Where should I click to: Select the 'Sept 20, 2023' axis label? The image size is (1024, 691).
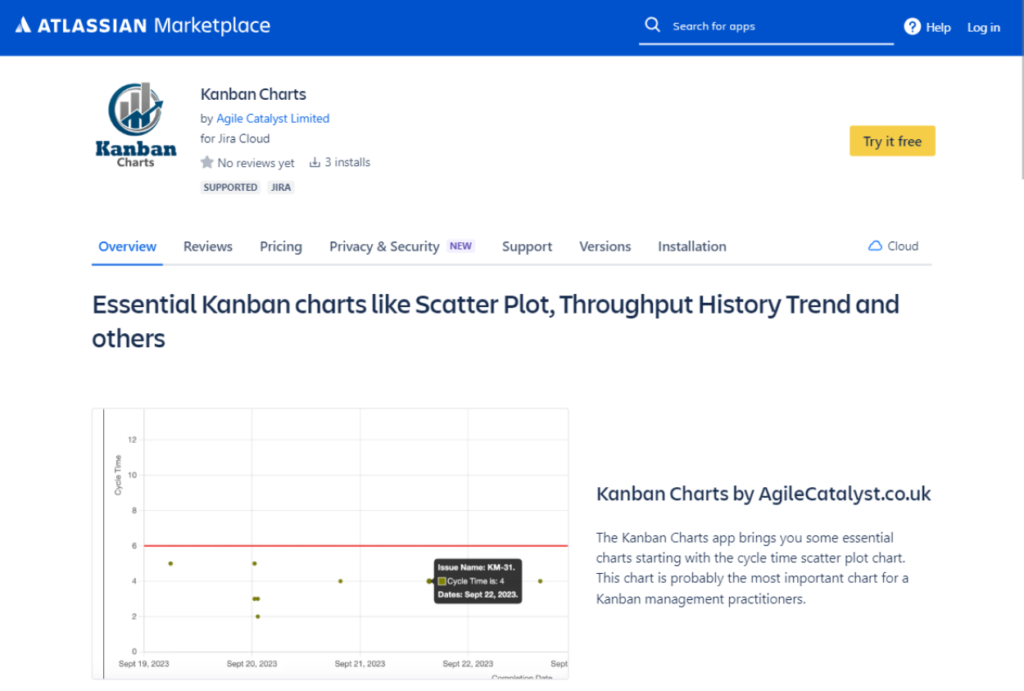pos(251,664)
